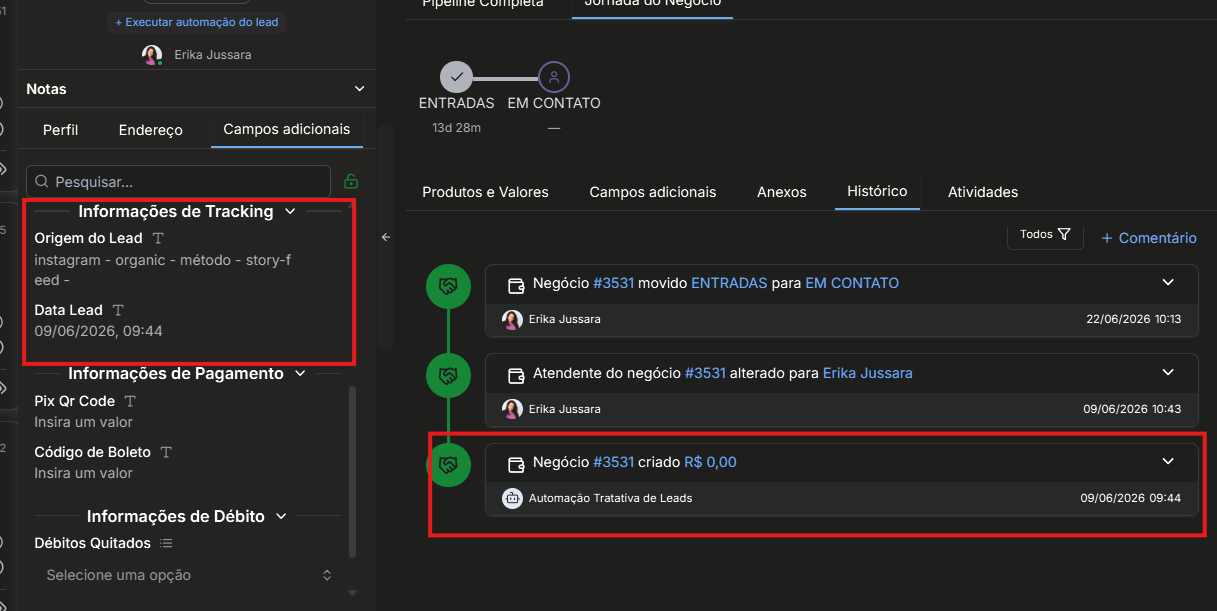
Task: Expand the Atendente alterado history entry
Action: (1167, 373)
